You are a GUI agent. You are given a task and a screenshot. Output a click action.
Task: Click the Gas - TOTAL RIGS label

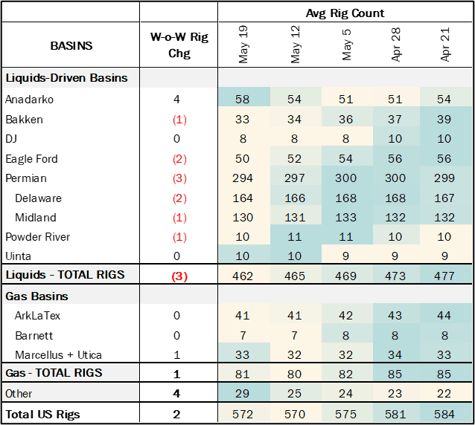[x=54, y=373]
